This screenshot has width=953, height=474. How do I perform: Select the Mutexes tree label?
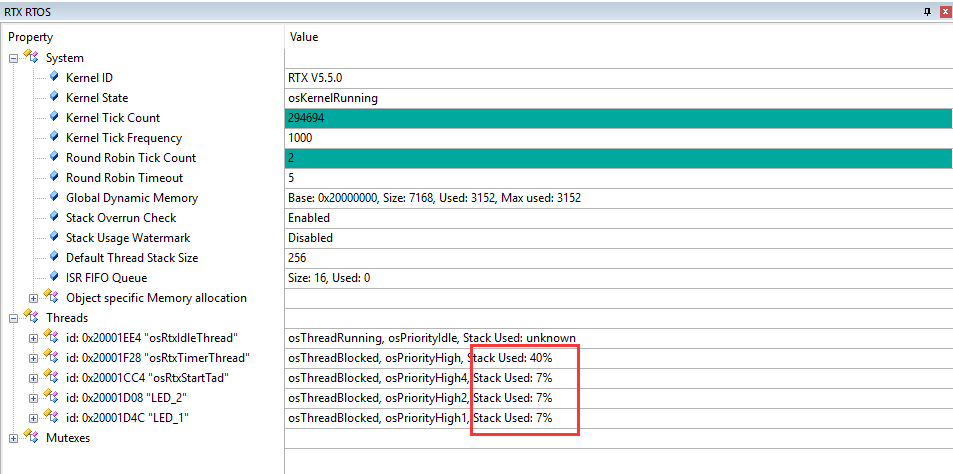[68, 438]
